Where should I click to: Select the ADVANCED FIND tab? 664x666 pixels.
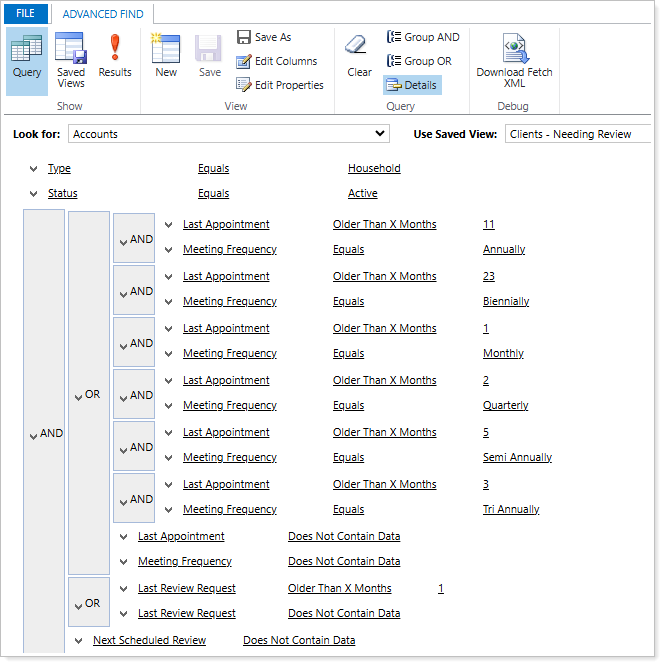103,14
